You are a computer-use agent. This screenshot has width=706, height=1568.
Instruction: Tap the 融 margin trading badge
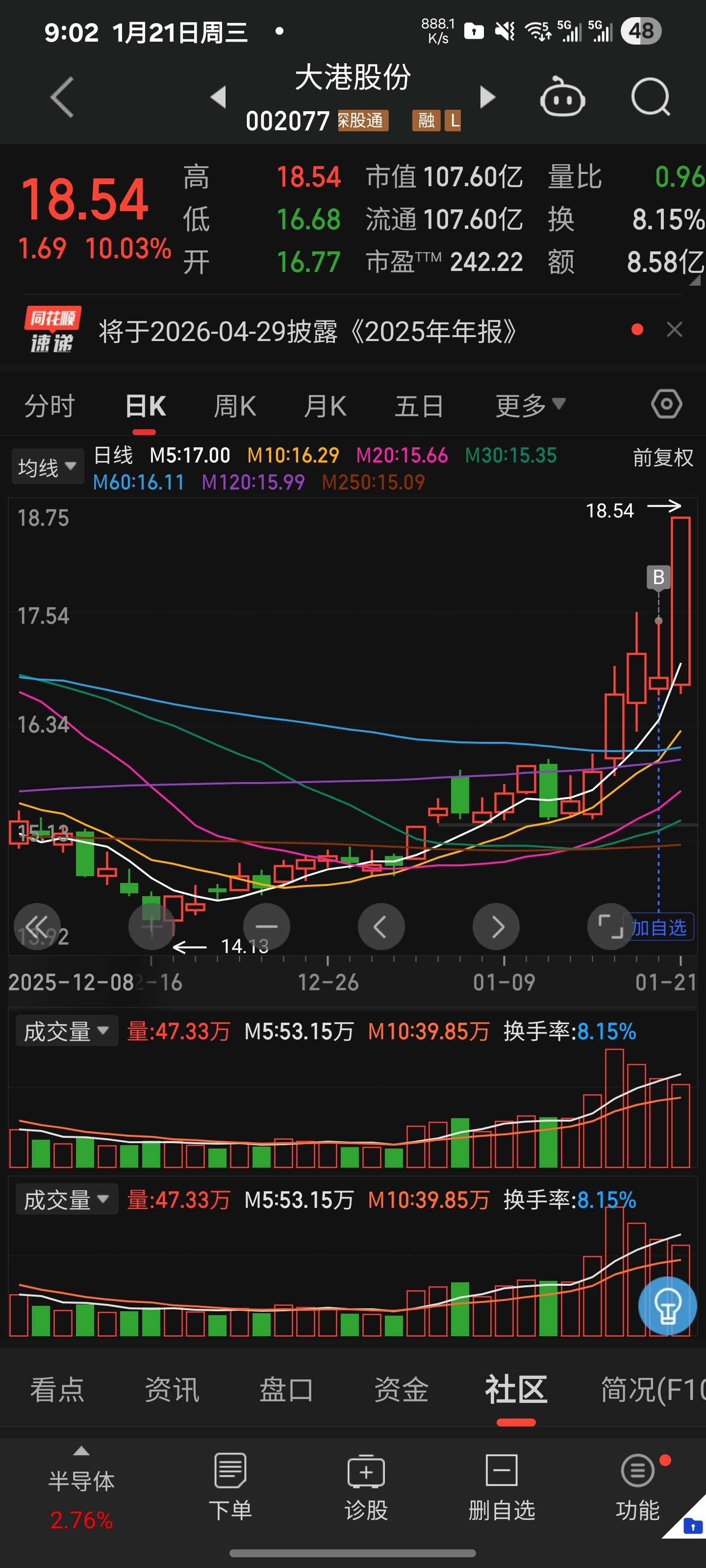point(426,121)
